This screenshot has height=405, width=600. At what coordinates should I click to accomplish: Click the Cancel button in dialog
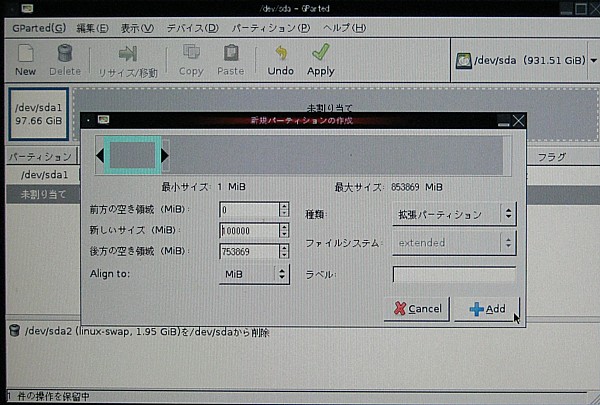(x=417, y=309)
